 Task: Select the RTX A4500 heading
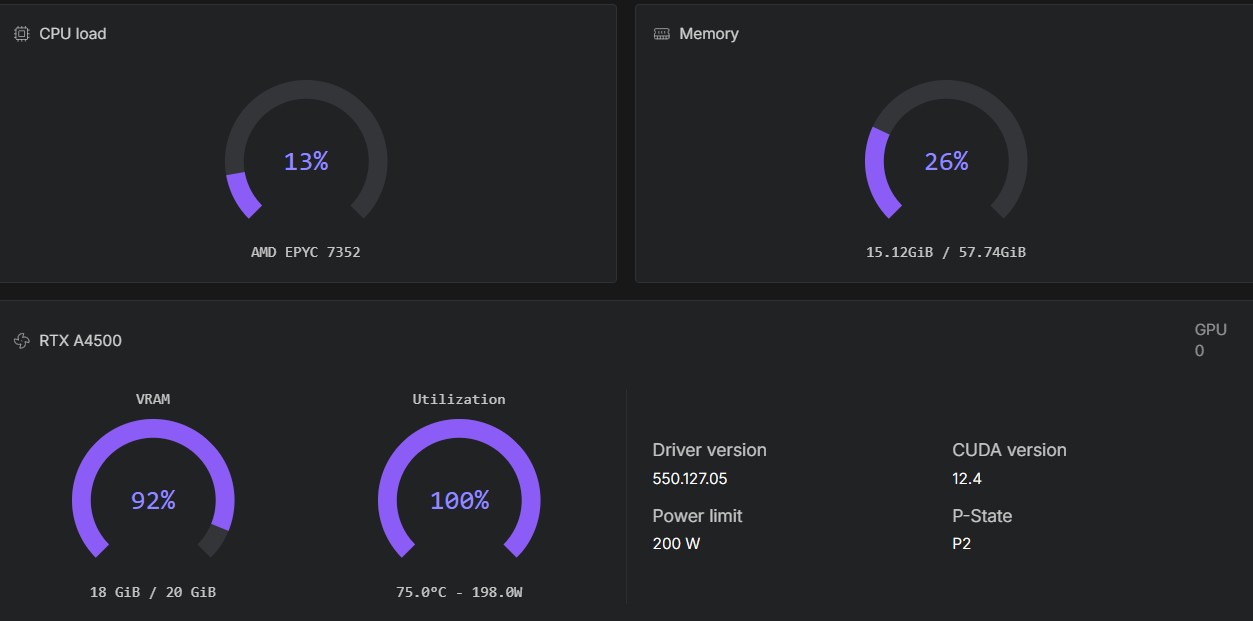point(81,341)
